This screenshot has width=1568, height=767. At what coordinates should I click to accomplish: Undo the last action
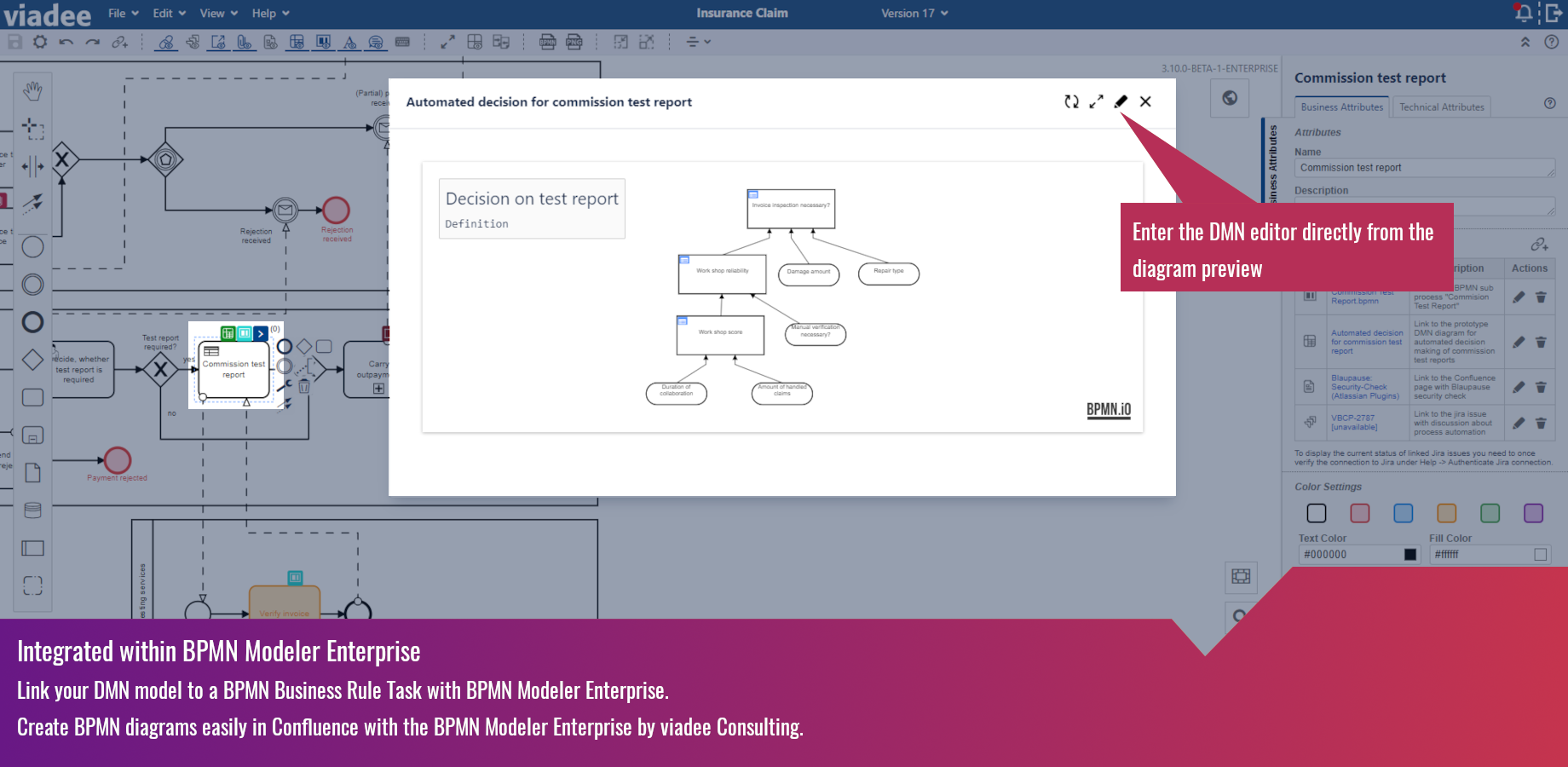click(x=66, y=42)
